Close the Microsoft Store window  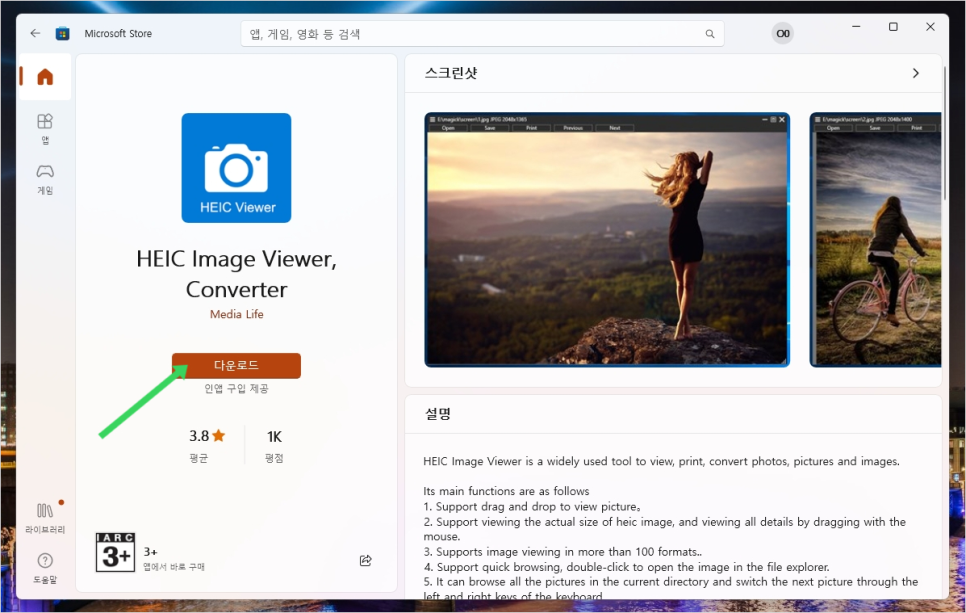930,27
